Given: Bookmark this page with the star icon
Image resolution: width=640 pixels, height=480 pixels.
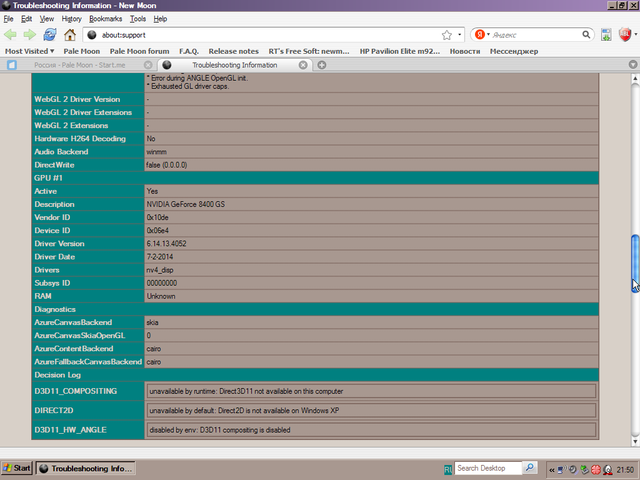Looking at the screenshot, I should point(447,35).
